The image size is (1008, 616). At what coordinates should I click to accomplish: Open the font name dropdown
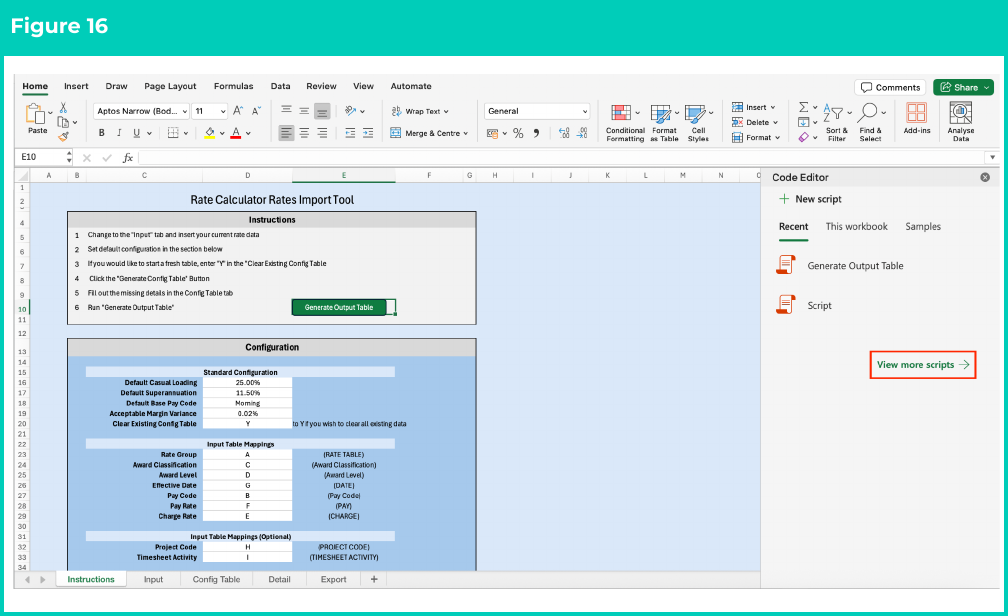point(184,111)
